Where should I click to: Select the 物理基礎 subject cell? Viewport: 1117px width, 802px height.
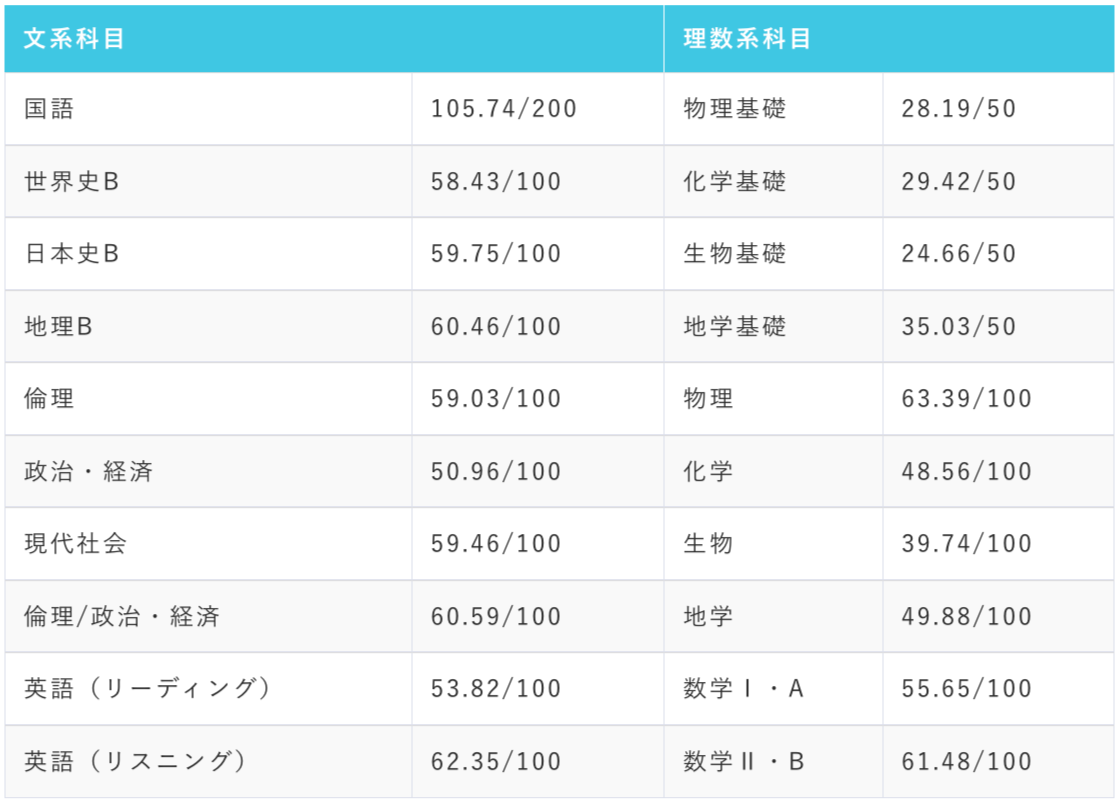(x=735, y=109)
